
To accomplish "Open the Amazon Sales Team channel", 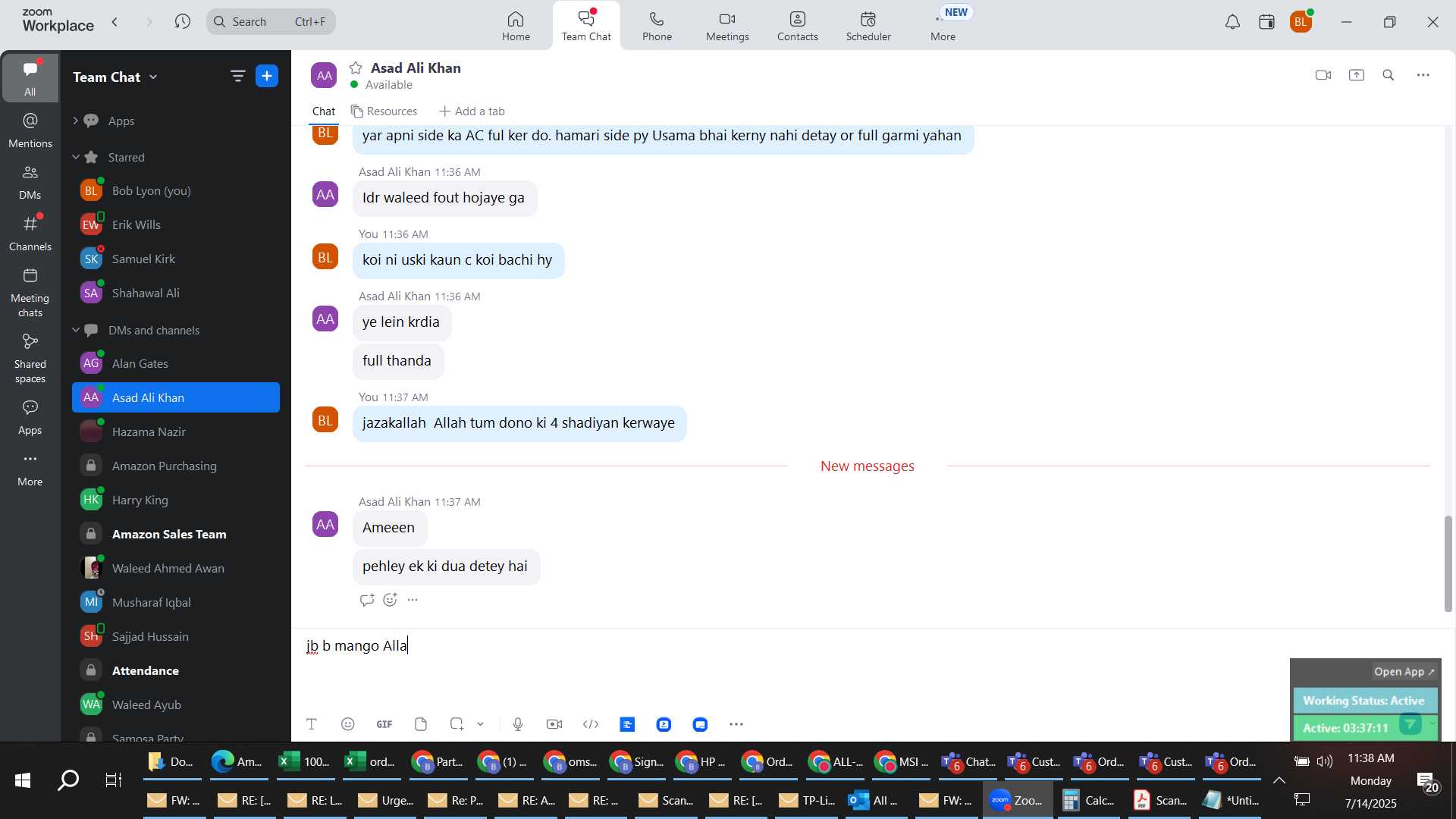I will pyautogui.click(x=176, y=535).
